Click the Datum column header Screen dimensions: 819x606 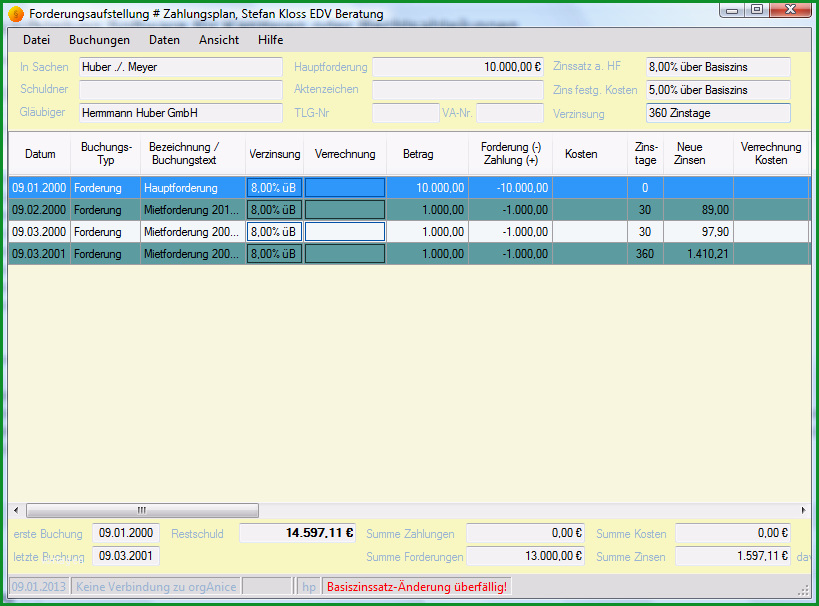pos(40,154)
